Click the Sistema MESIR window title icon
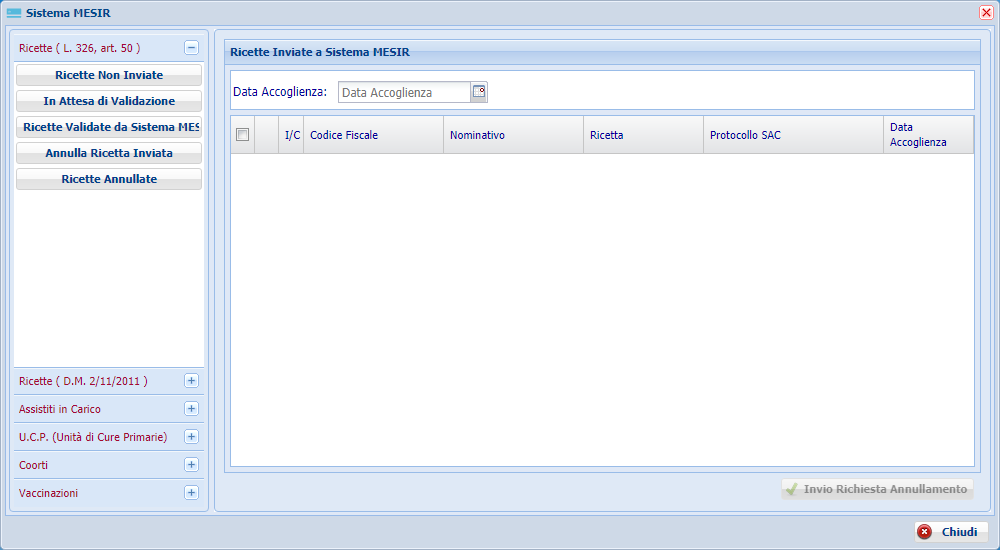The width and height of the screenshot is (1000, 550). [x=14, y=13]
